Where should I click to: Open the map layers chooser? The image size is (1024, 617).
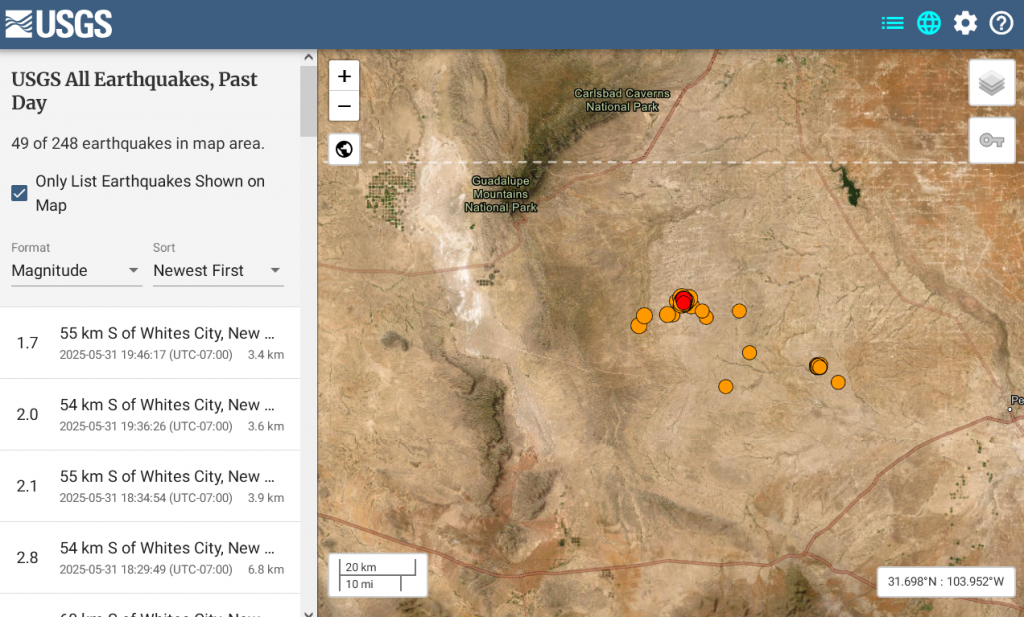(991, 83)
